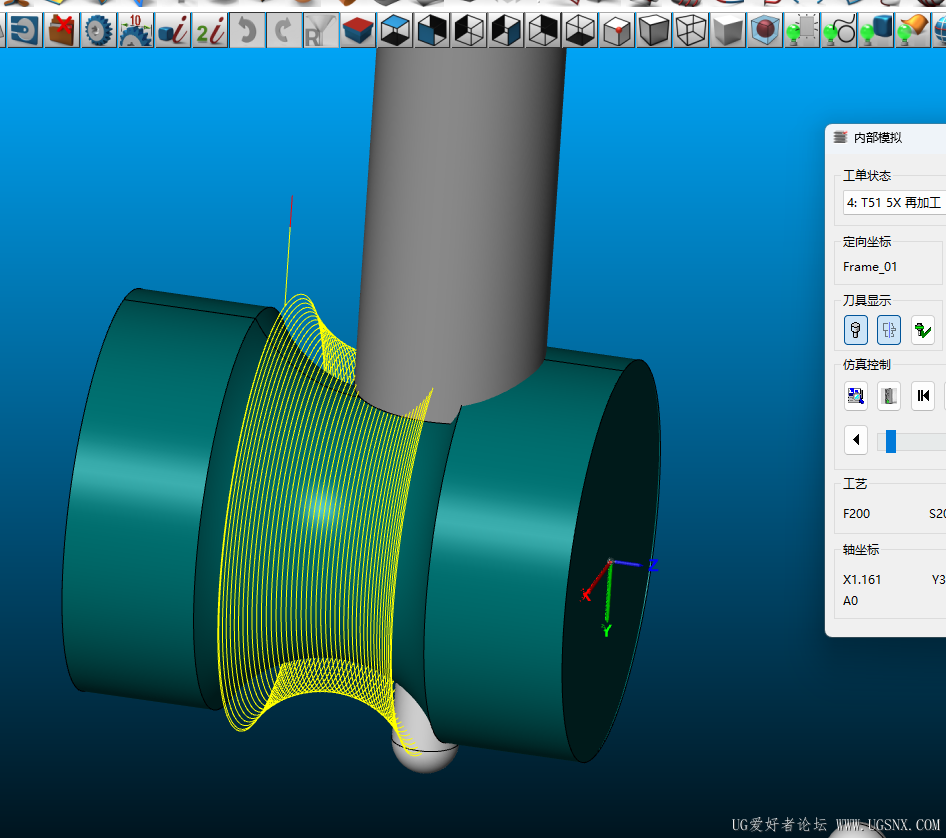Toggle the tool display button

(x=856, y=329)
